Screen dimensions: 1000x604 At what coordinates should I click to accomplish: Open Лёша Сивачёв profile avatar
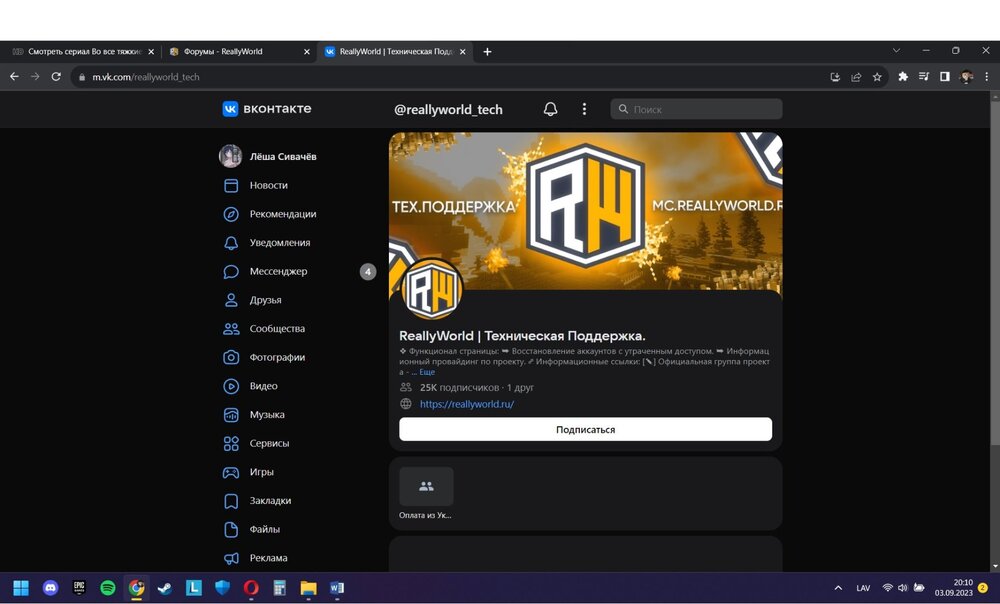(x=230, y=156)
